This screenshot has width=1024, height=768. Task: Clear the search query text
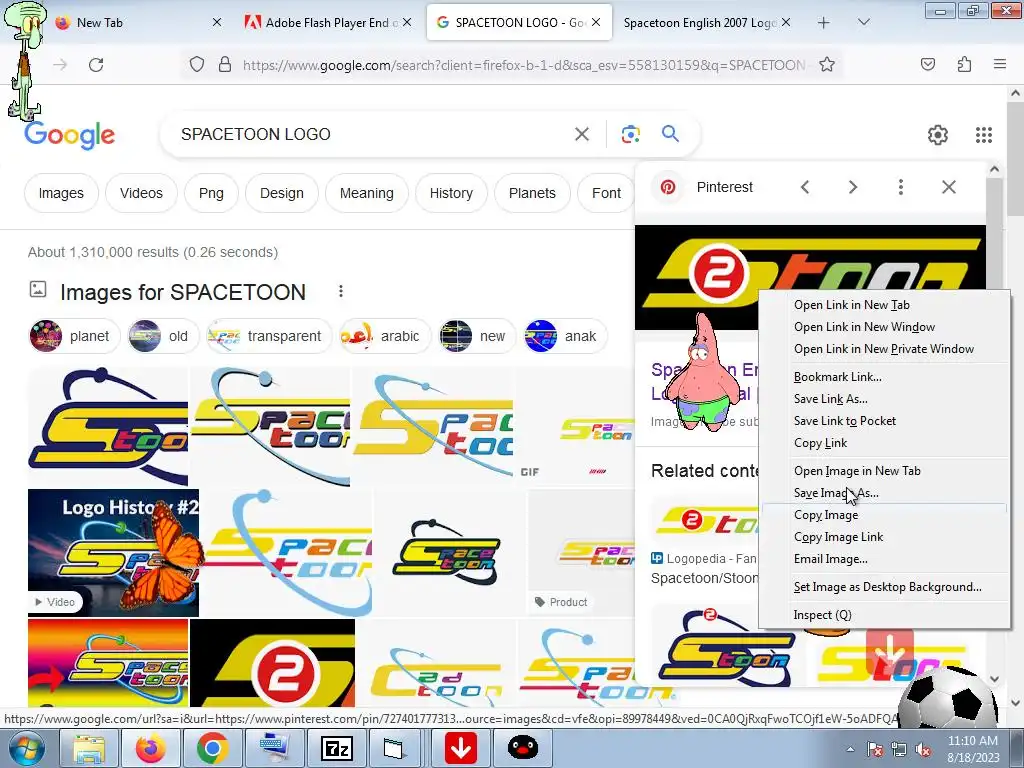click(581, 134)
